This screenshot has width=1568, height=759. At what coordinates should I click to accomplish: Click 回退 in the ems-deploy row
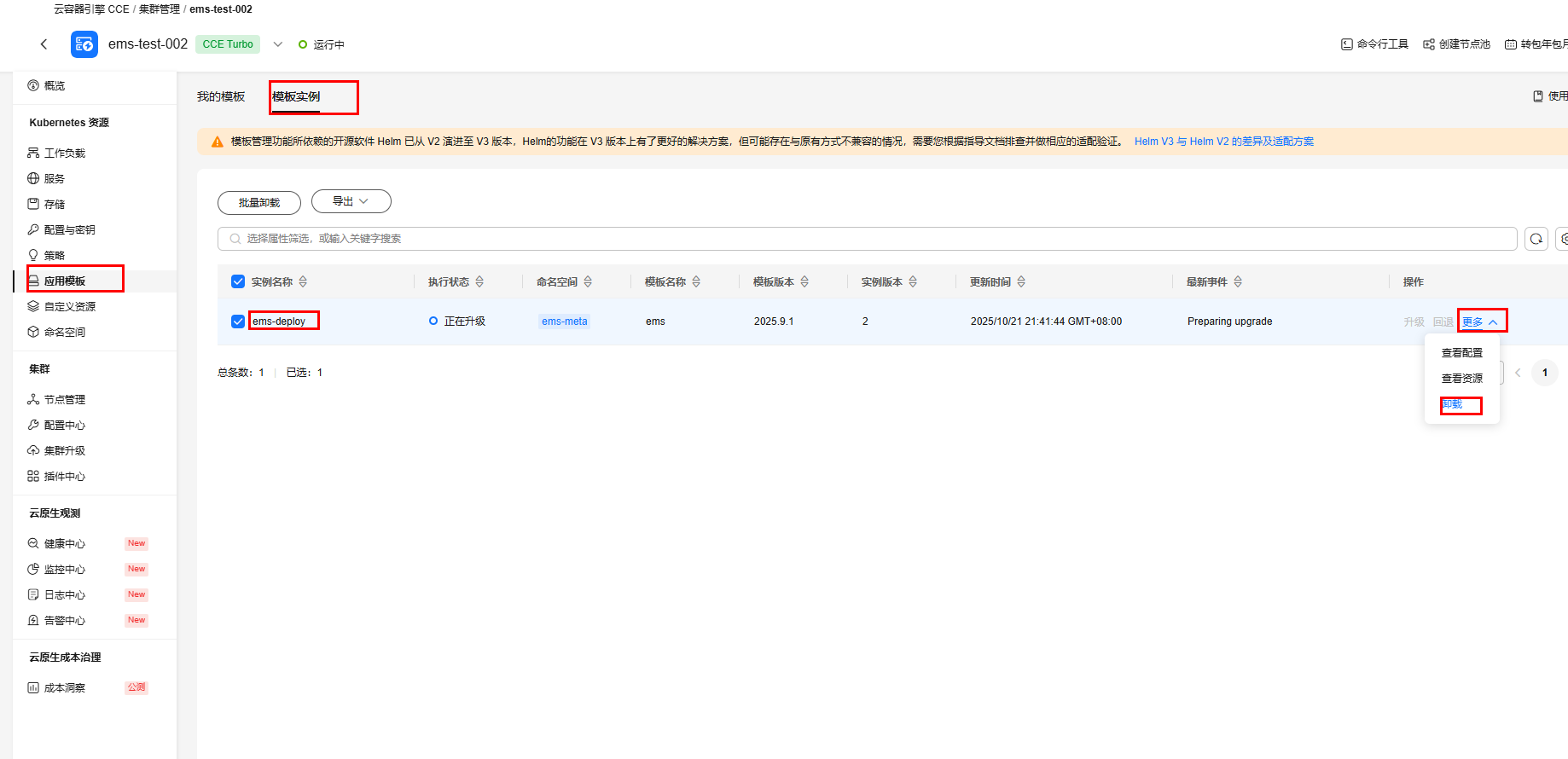click(1443, 322)
